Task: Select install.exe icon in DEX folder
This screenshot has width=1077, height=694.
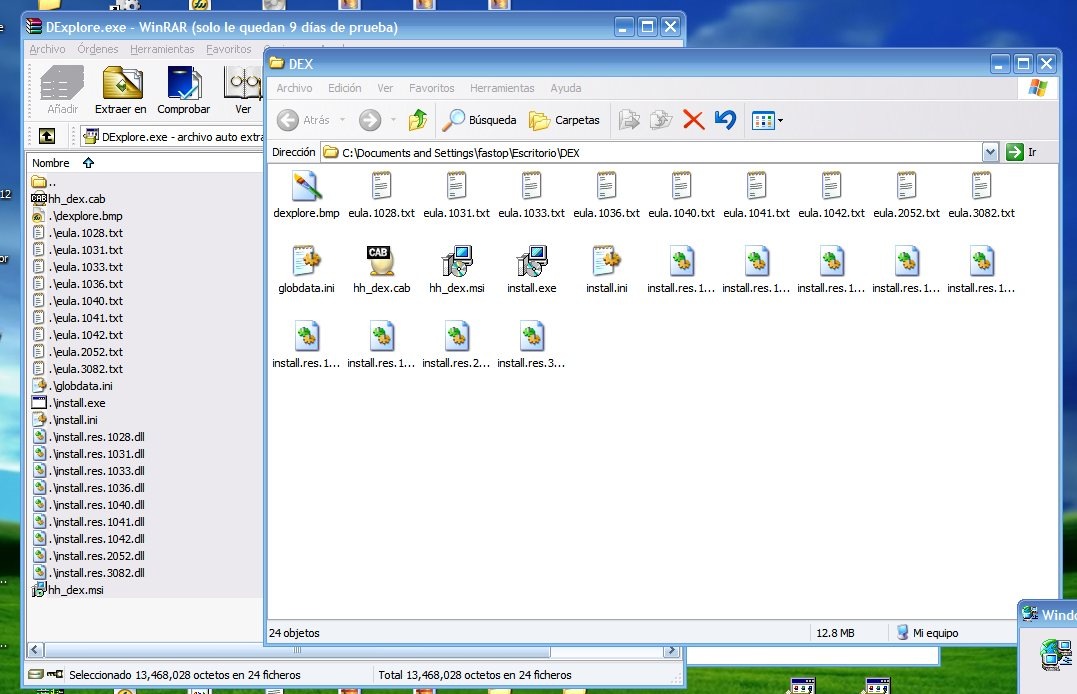Action: point(532,260)
